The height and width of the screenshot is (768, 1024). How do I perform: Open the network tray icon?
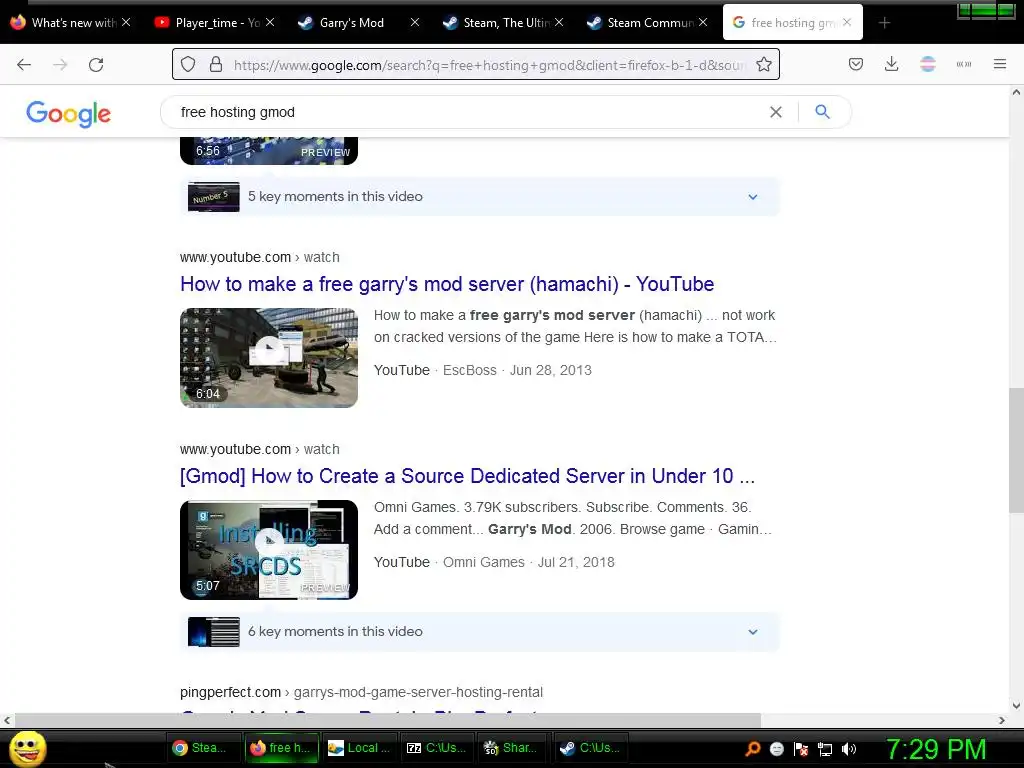click(825, 749)
